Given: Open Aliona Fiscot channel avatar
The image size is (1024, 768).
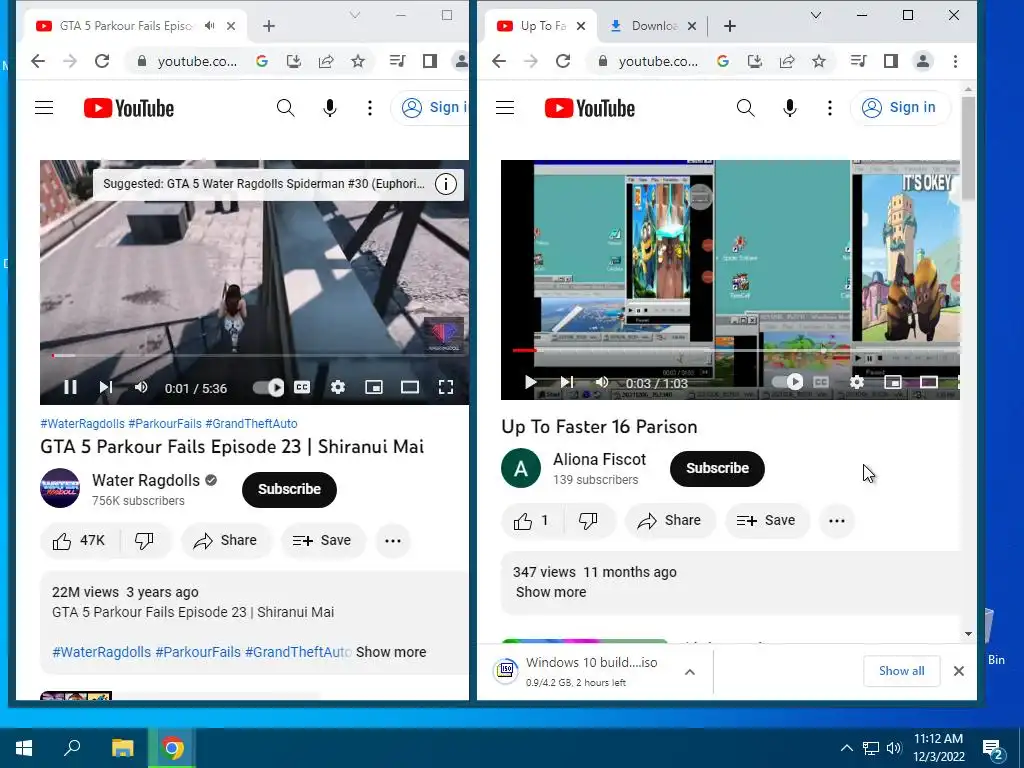Looking at the screenshot, I should tap(521, 468).
